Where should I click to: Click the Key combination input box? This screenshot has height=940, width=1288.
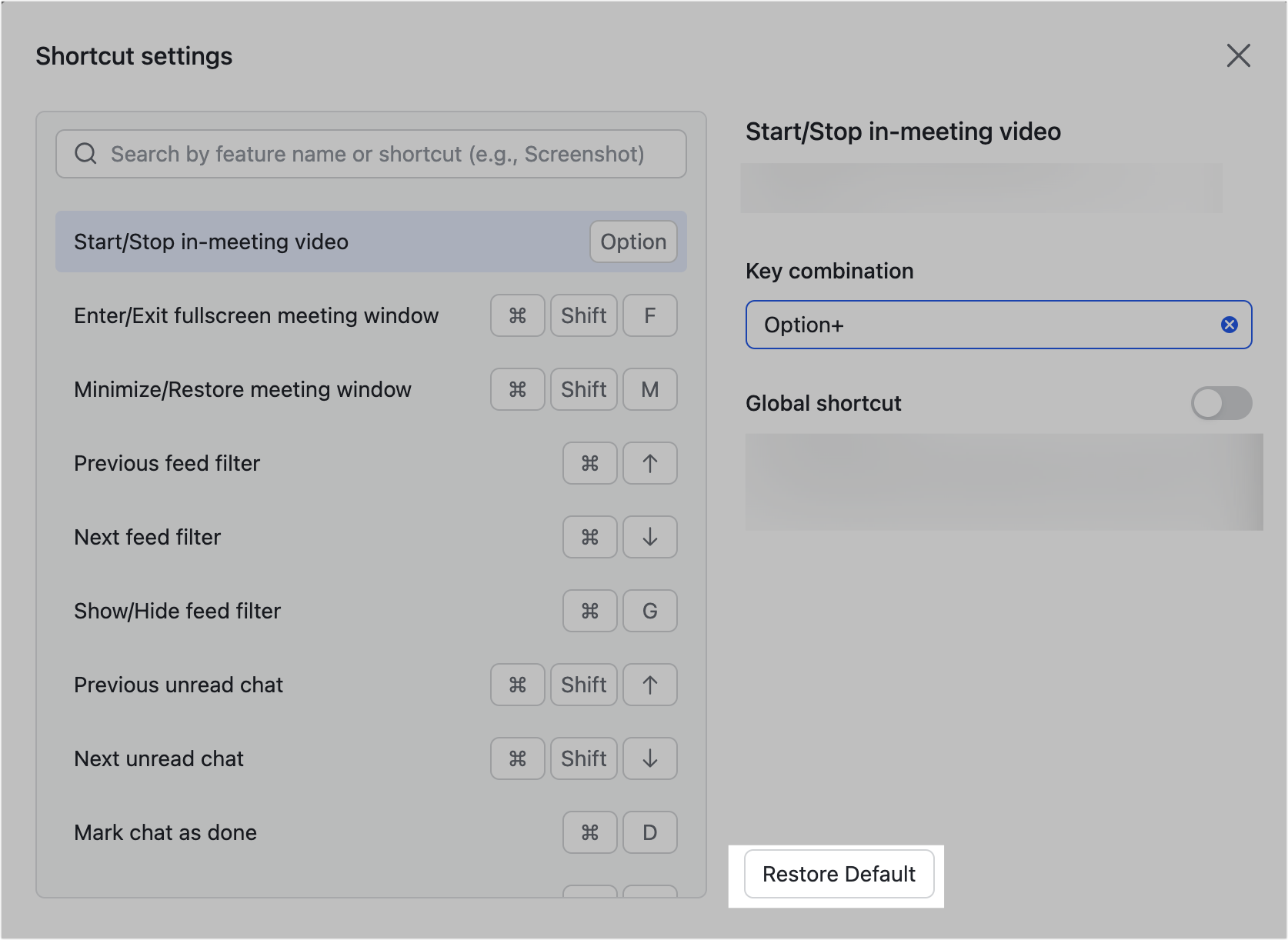pos(998,325)
